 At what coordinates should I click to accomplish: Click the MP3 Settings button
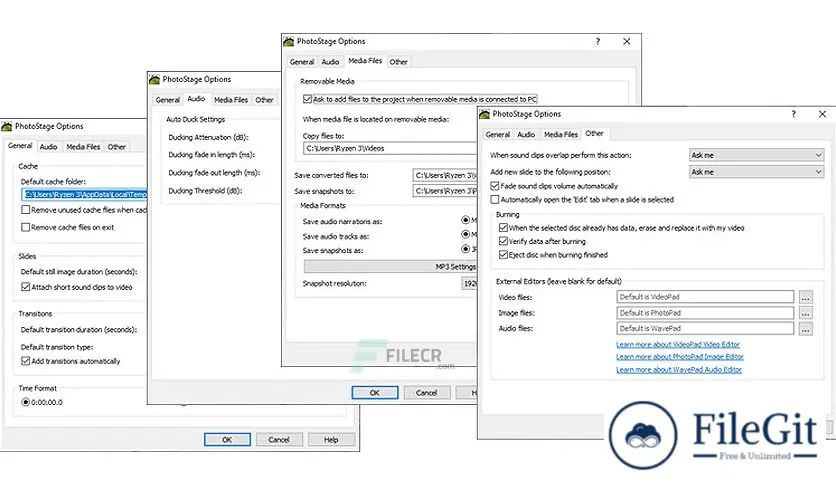[390, 267]
